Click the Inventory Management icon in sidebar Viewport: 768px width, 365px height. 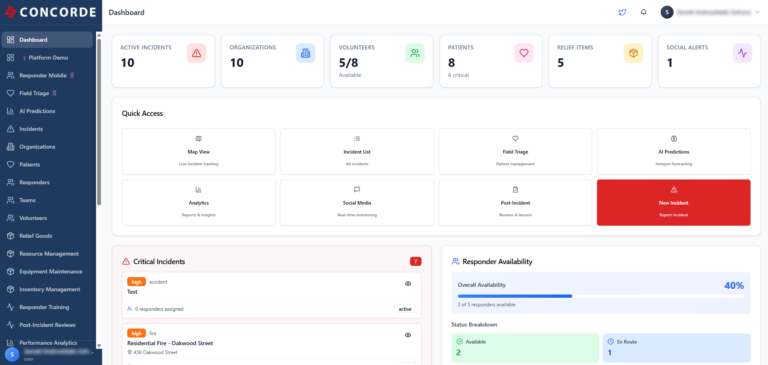10,290
